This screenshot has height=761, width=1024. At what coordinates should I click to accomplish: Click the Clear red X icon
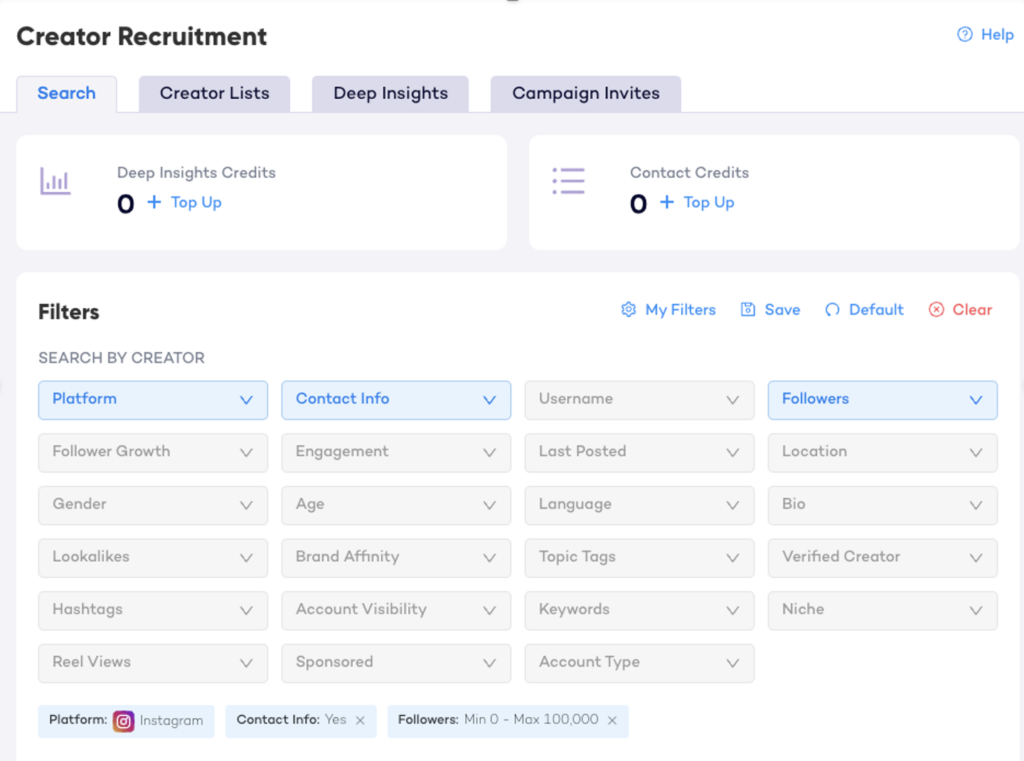tap(936, 310)
